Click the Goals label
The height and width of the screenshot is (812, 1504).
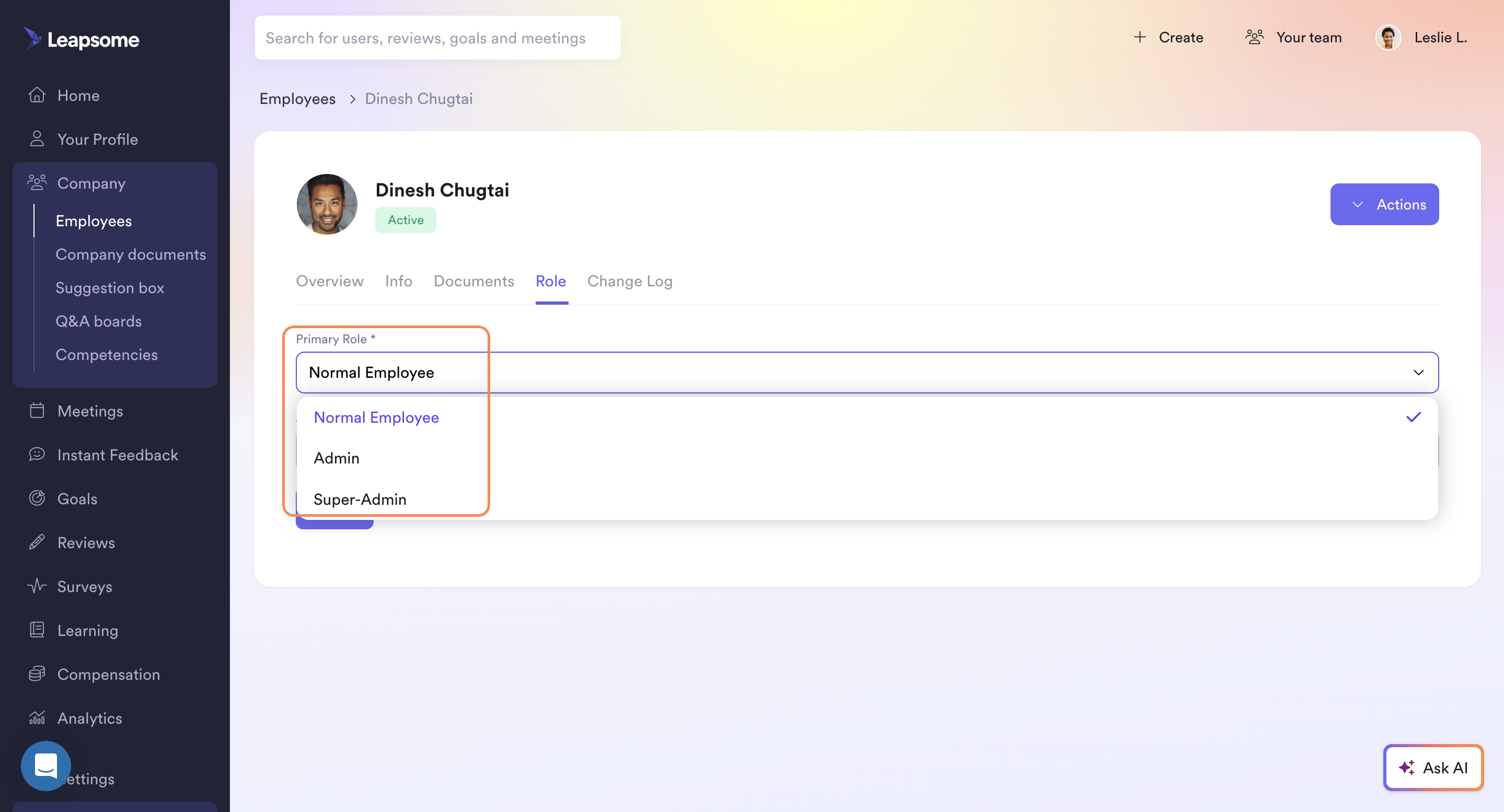point(78,498)
